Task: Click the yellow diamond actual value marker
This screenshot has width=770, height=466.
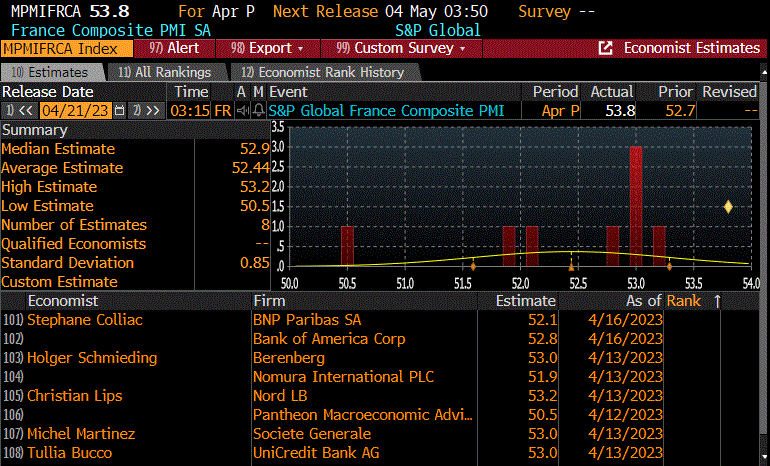Action: point(728,207)
